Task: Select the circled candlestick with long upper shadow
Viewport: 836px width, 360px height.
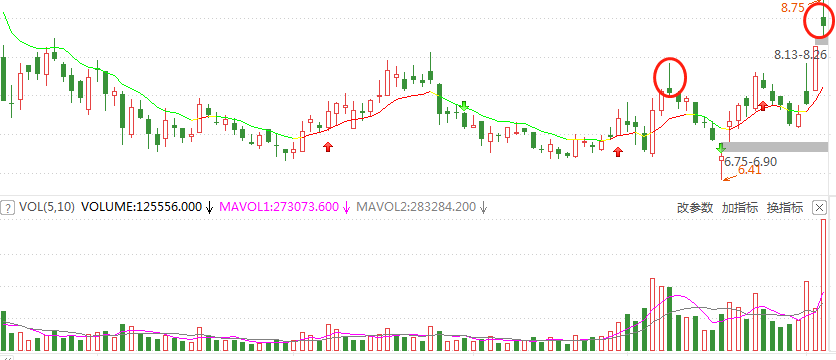Action: tap(670, 79)
